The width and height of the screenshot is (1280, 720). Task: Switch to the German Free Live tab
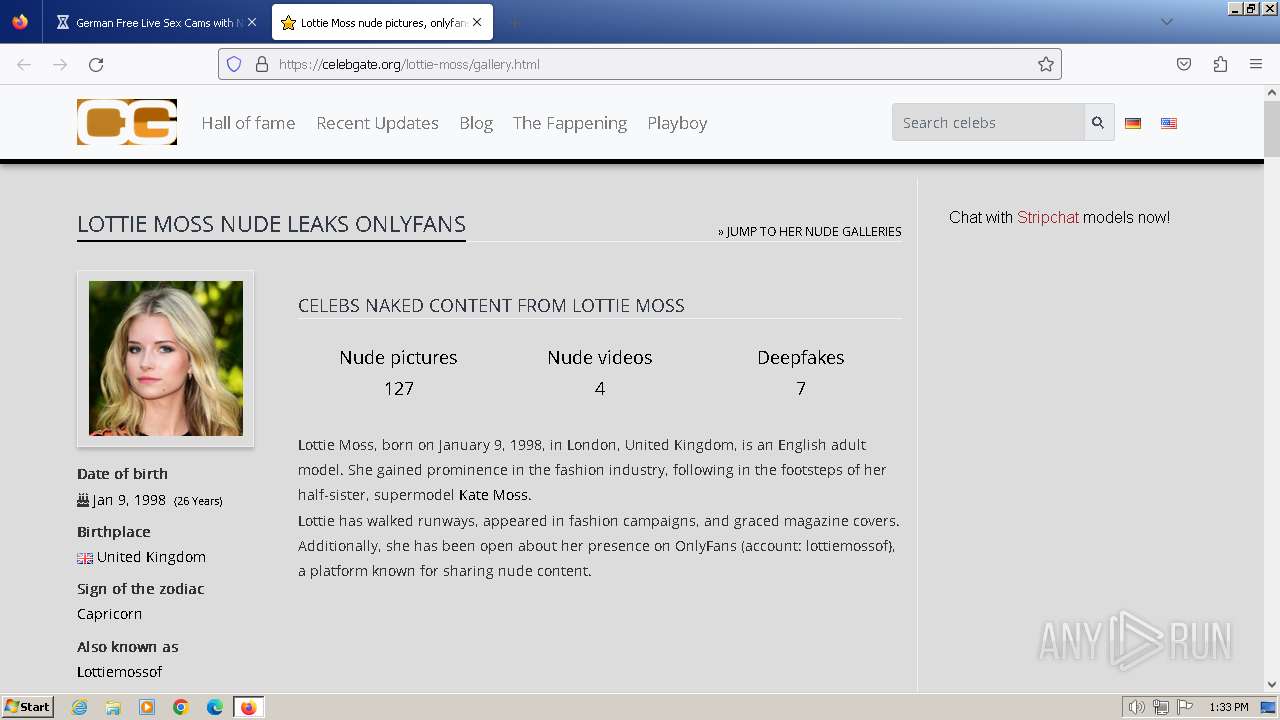[155, 22]
